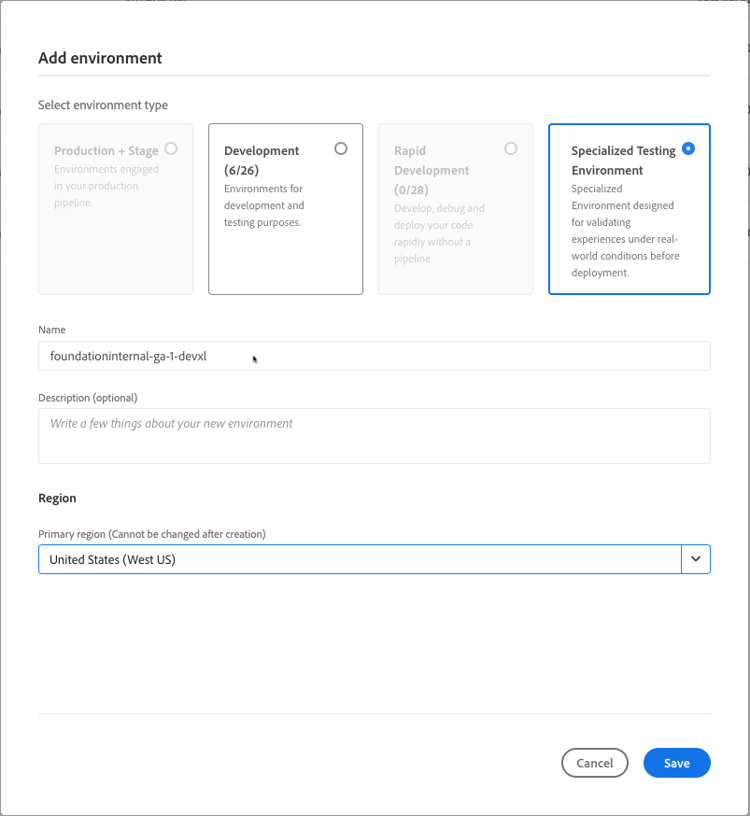Image resolution: width=750 pixels, height=816 pixels.
Task: Click the Save button
Action: coord(677,763)
